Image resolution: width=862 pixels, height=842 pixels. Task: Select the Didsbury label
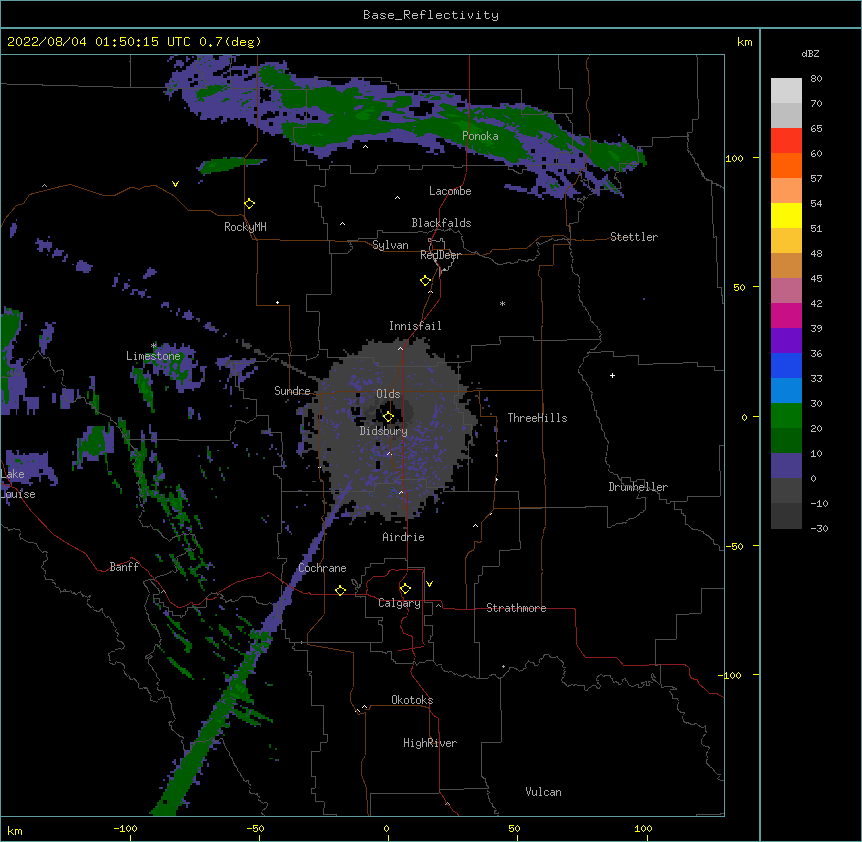pos(384,431)
